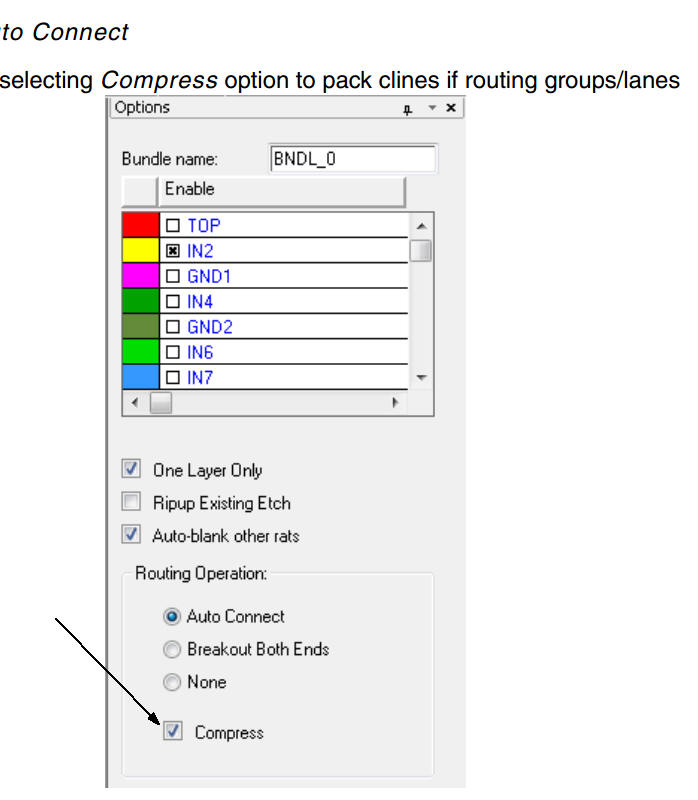
Task: Close the Options panel
Action: point(451,108)
